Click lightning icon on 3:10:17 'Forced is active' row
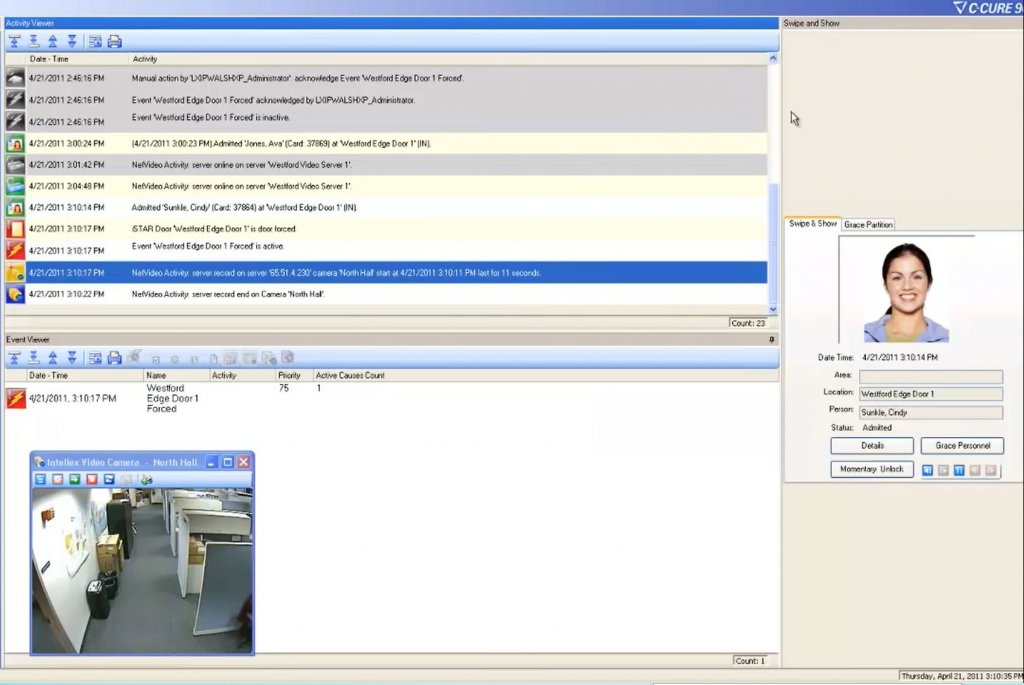The image size is (1024, 685). [x=15, y=250]
